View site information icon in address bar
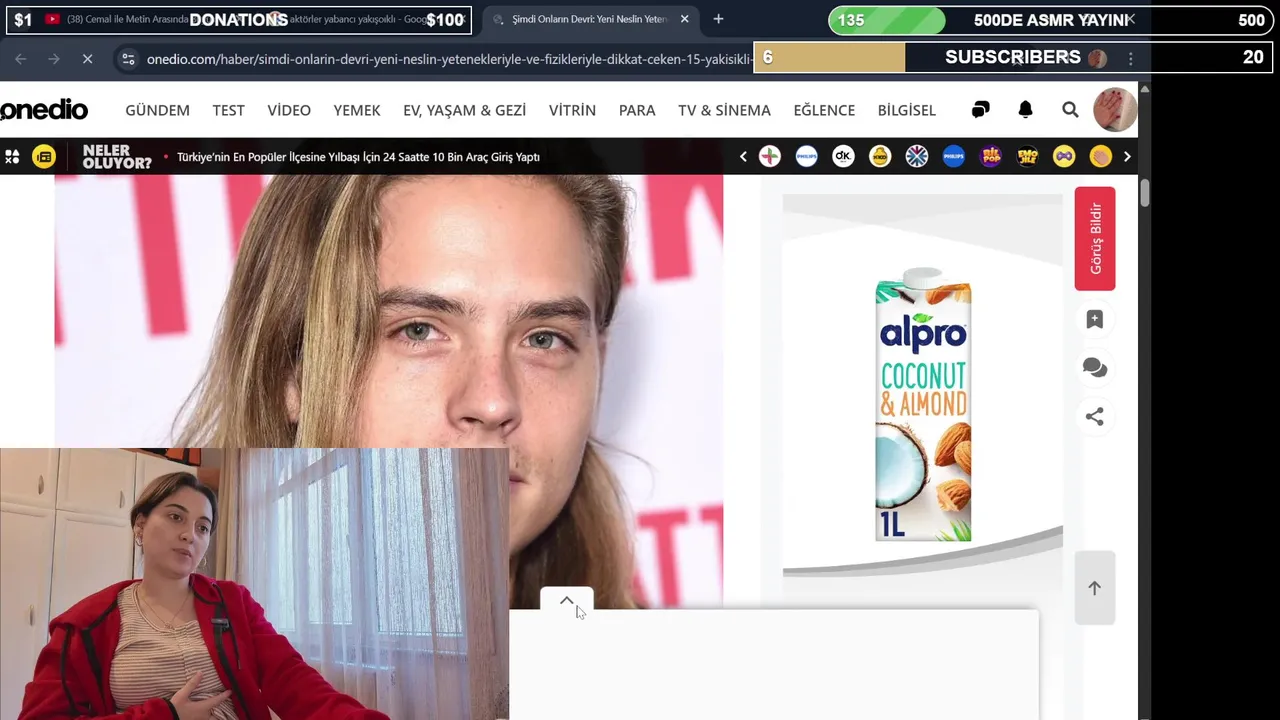The width and height of the screenshot is (1280, 720). (x=128, y=59)
